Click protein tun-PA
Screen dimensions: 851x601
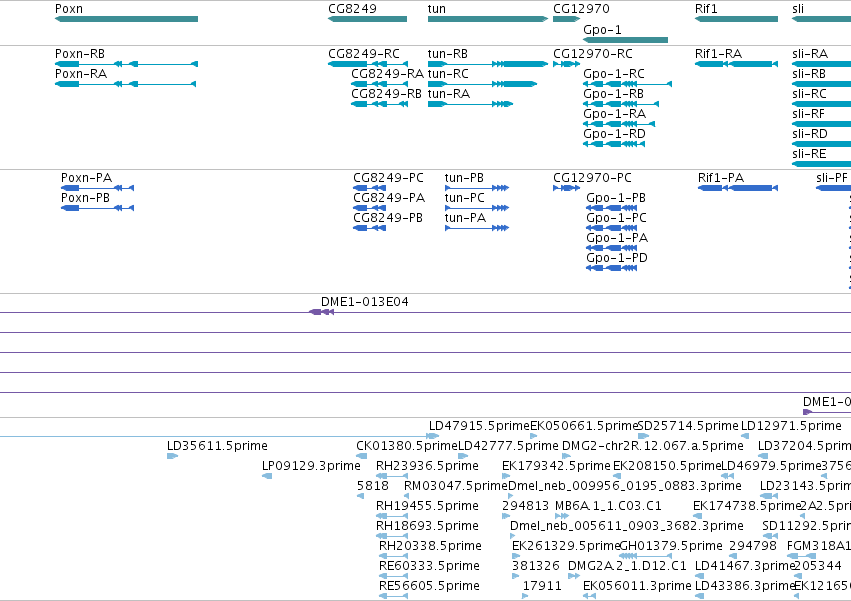click(x=465, y=218)
